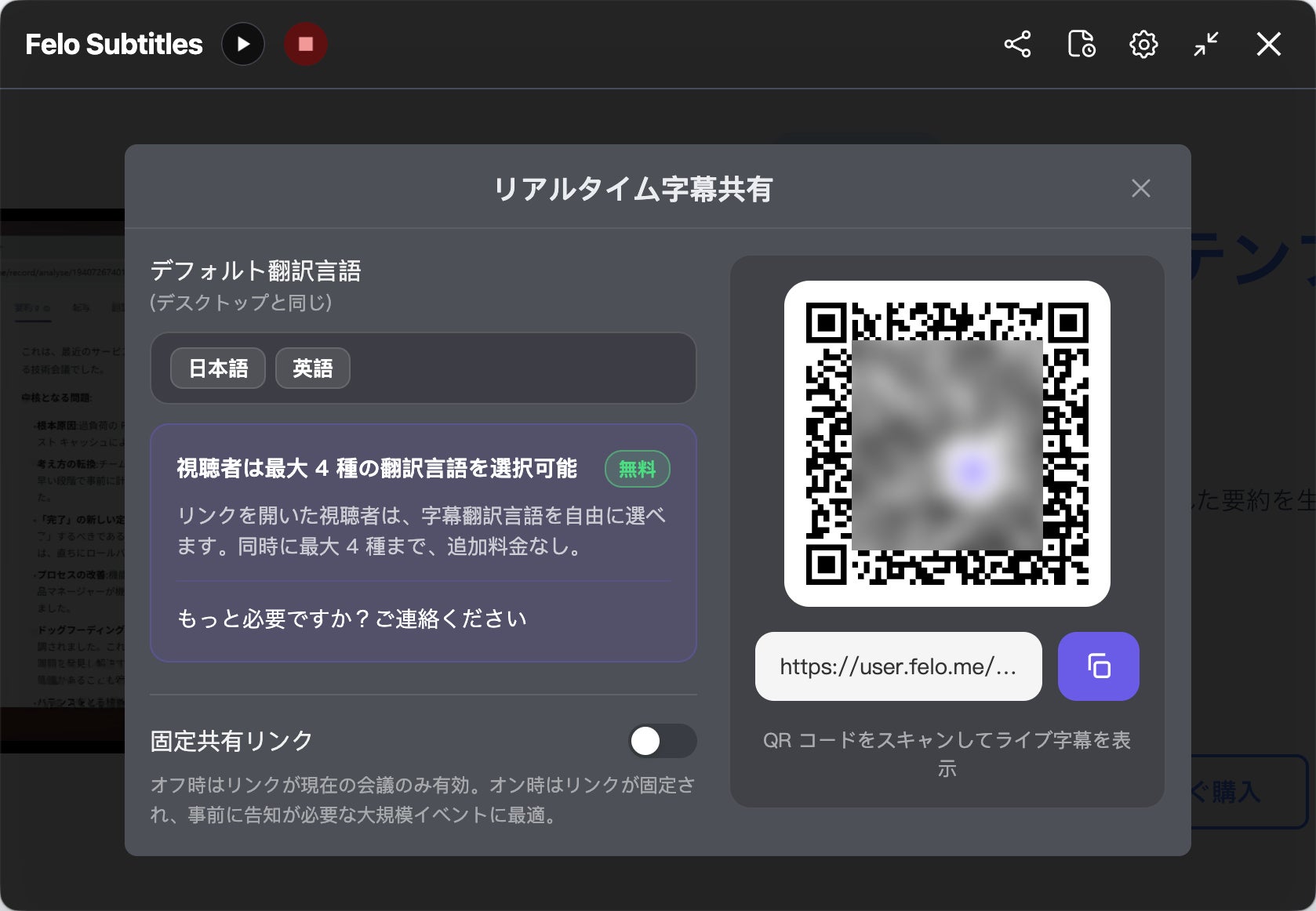This screenshot has height=911, width=1316.
Task: Toggle the 固定共有リンク switch
Action: click(663, 741)
